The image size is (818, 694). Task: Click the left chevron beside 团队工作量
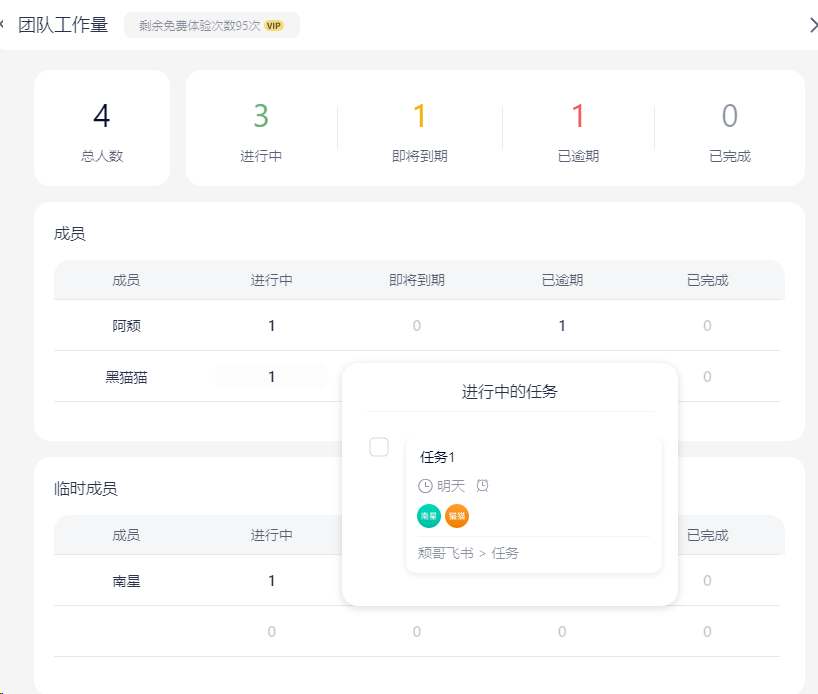4,25
